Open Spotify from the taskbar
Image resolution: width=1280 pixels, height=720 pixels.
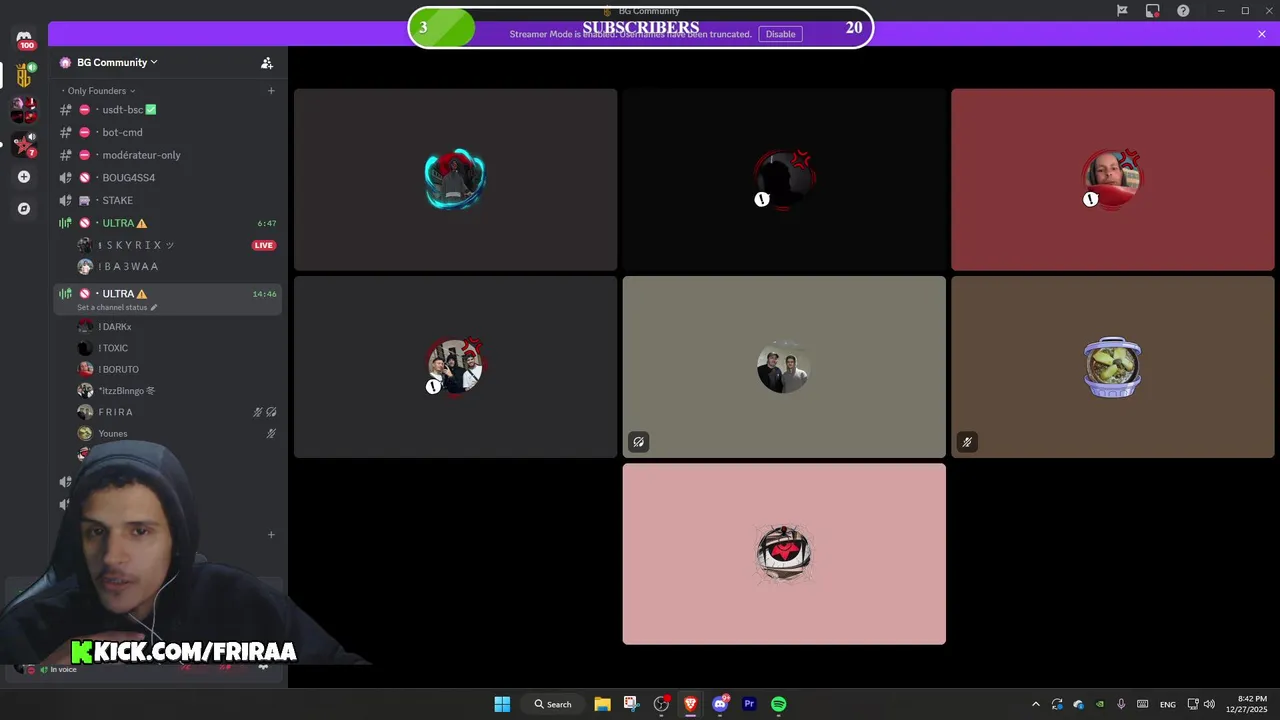pyautogui.click(x=779, y=704)
